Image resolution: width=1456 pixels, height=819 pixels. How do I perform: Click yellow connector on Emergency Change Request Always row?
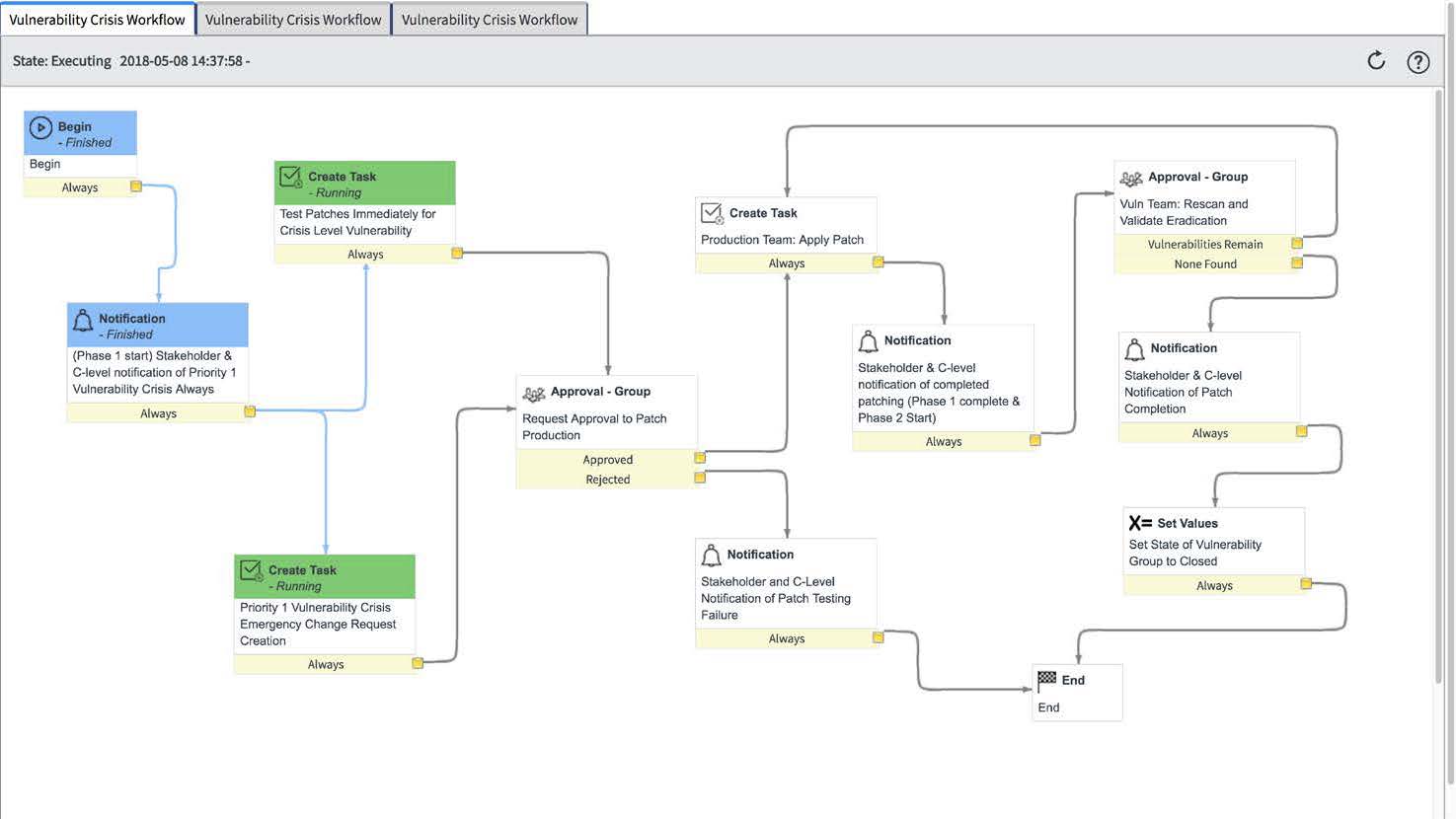click(418, 663)
